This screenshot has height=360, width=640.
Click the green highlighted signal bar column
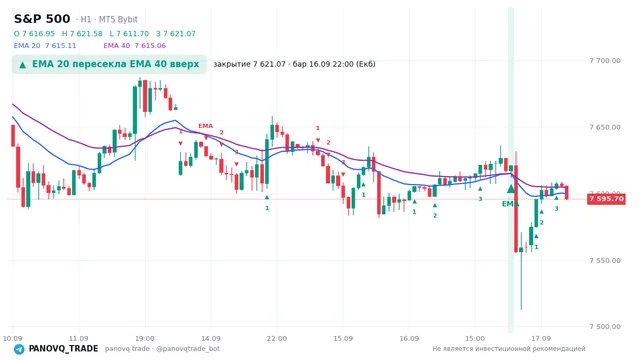pos(511,170)
